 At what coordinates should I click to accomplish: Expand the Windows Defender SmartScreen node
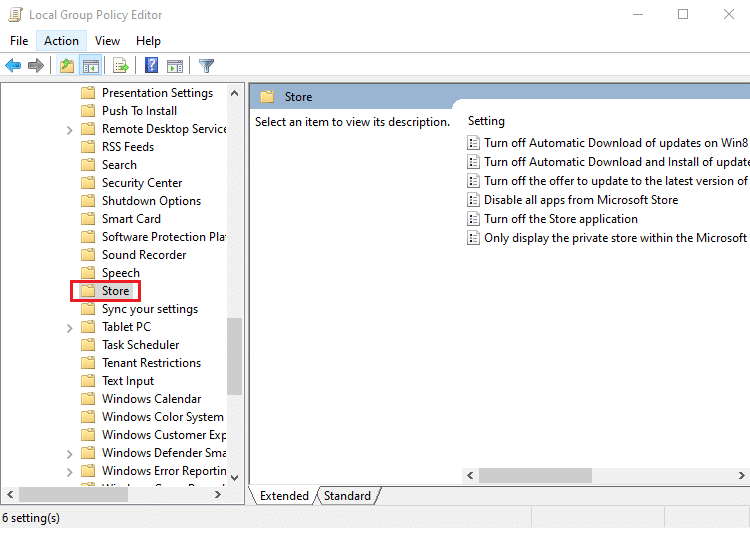coord(69,454)
